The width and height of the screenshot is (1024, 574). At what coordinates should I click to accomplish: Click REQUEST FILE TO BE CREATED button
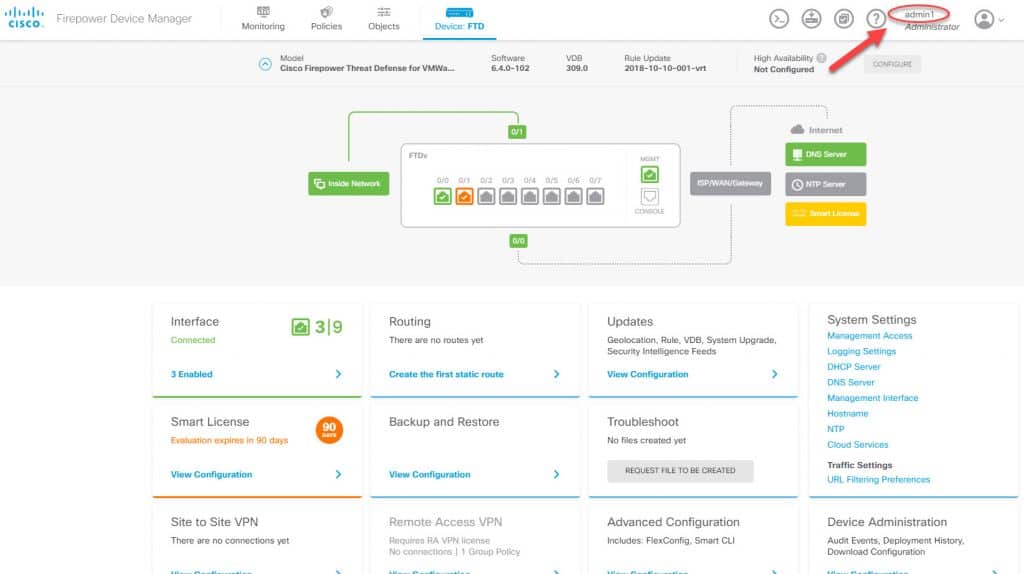[x=680, y=471]
